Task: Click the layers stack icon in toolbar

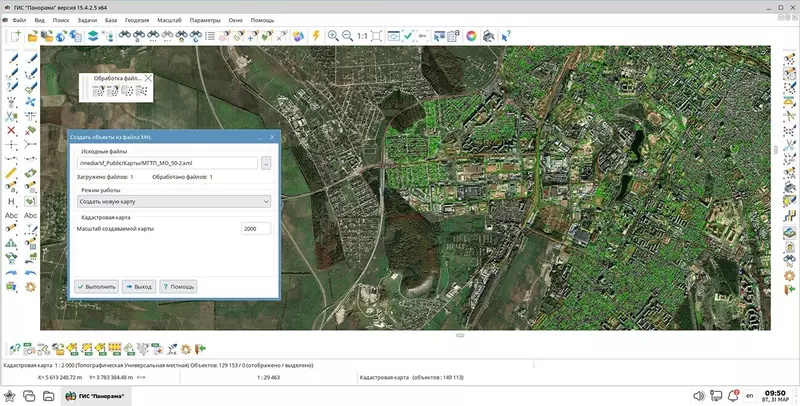Action: click(x=93, y=36)
